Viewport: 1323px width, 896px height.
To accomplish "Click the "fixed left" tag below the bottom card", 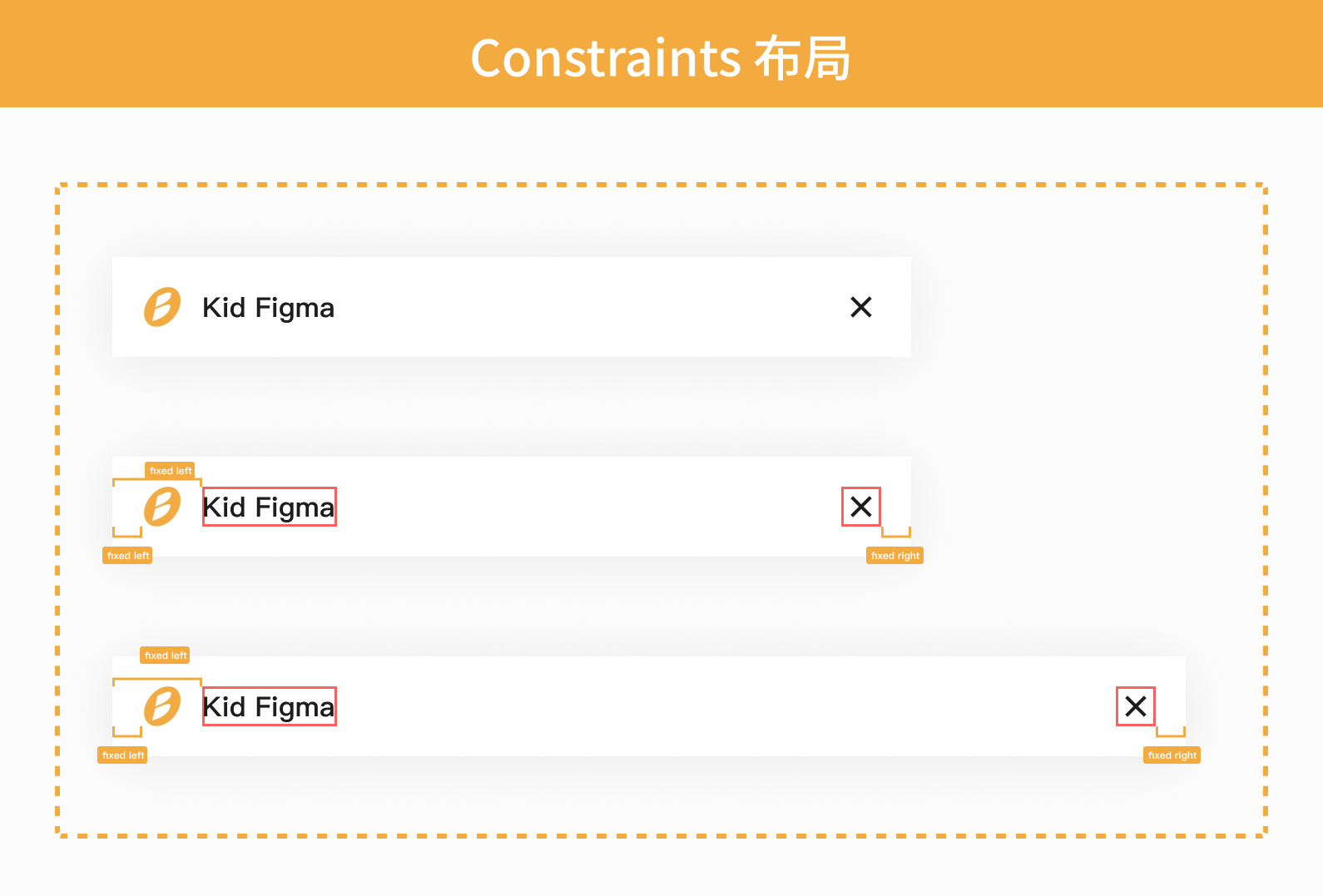I will 122,755.
